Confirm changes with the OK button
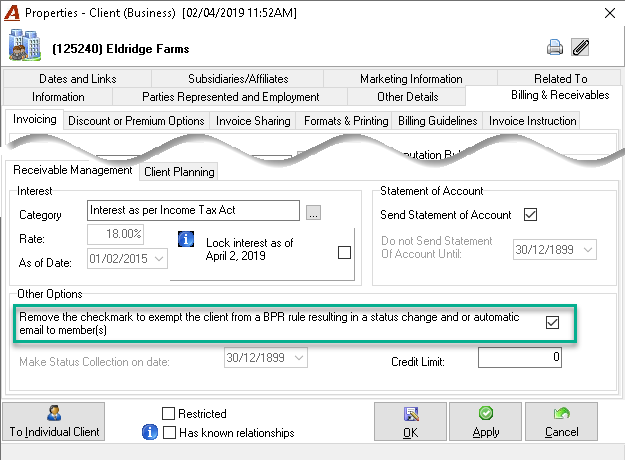 coord(410,421)
